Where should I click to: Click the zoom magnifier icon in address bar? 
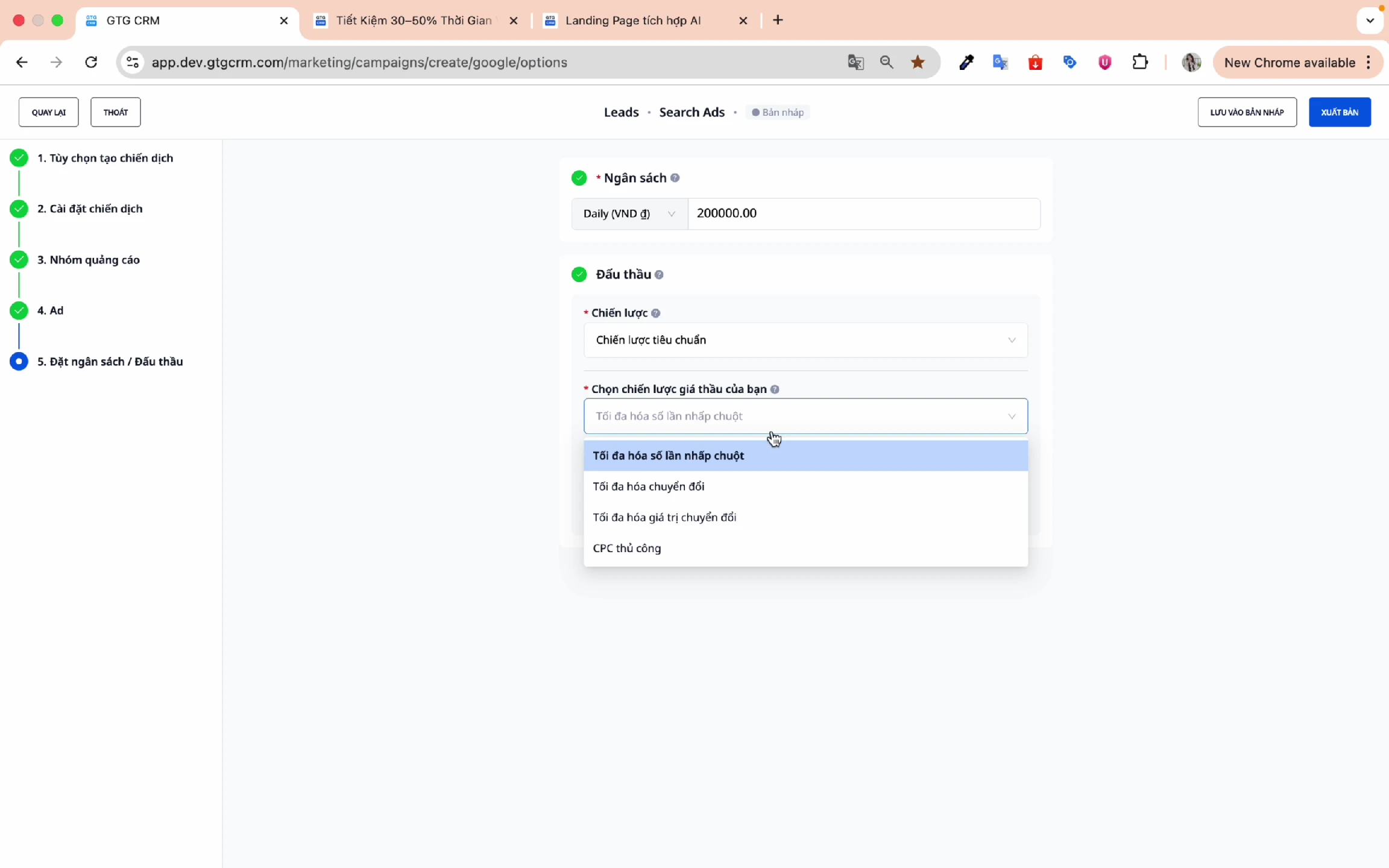886,62
